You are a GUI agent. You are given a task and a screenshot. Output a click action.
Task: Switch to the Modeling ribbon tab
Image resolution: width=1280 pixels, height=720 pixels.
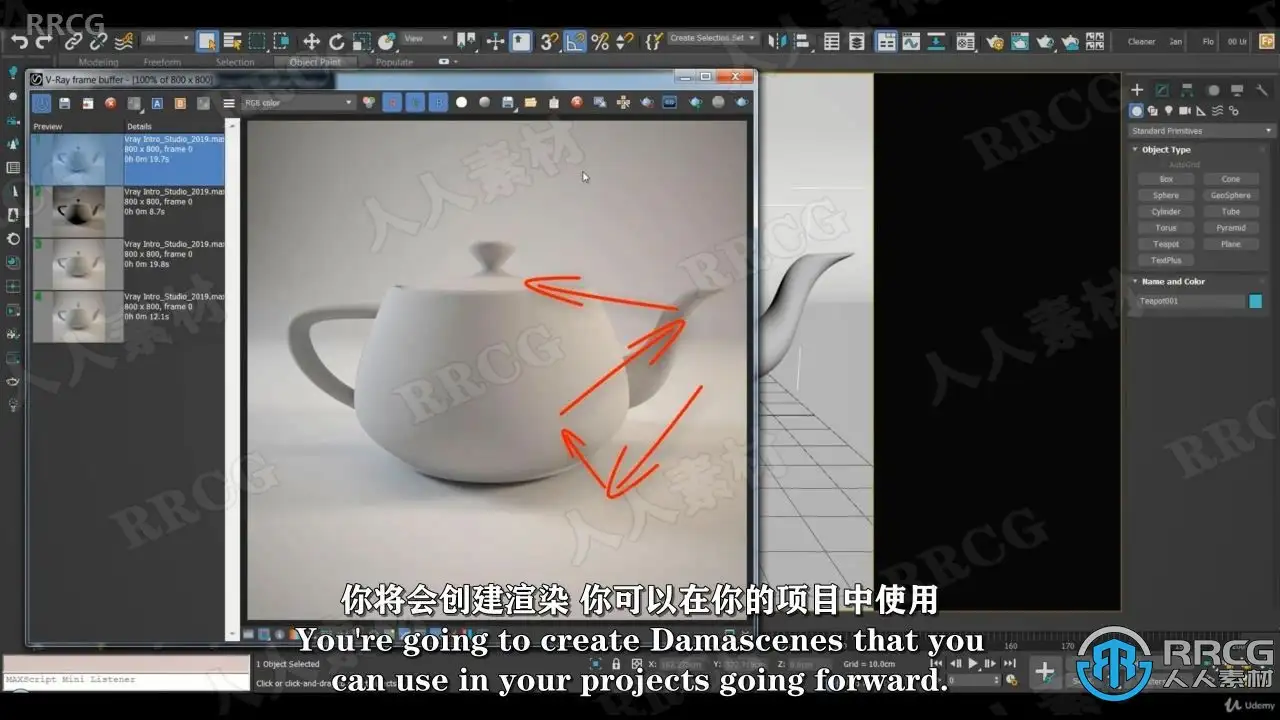click(98, 62)
